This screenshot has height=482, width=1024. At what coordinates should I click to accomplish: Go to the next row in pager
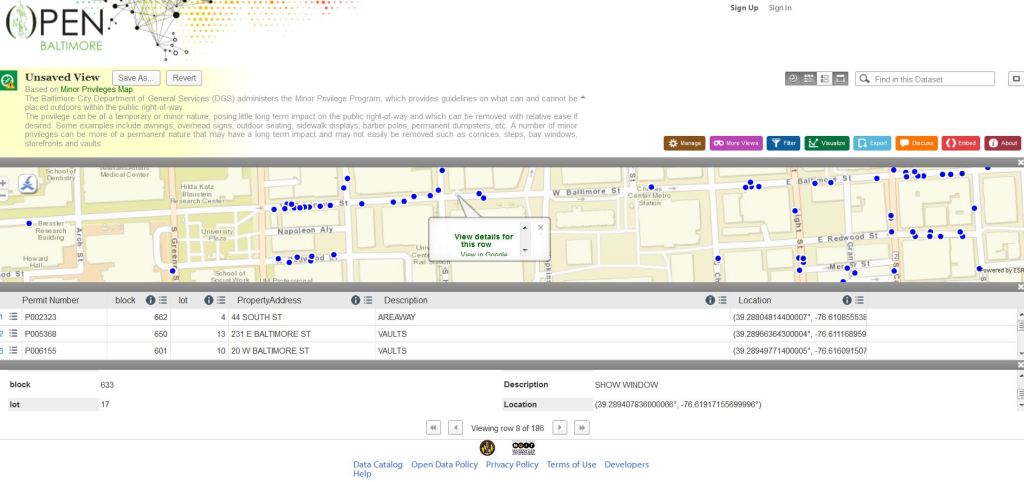point(560,427)
